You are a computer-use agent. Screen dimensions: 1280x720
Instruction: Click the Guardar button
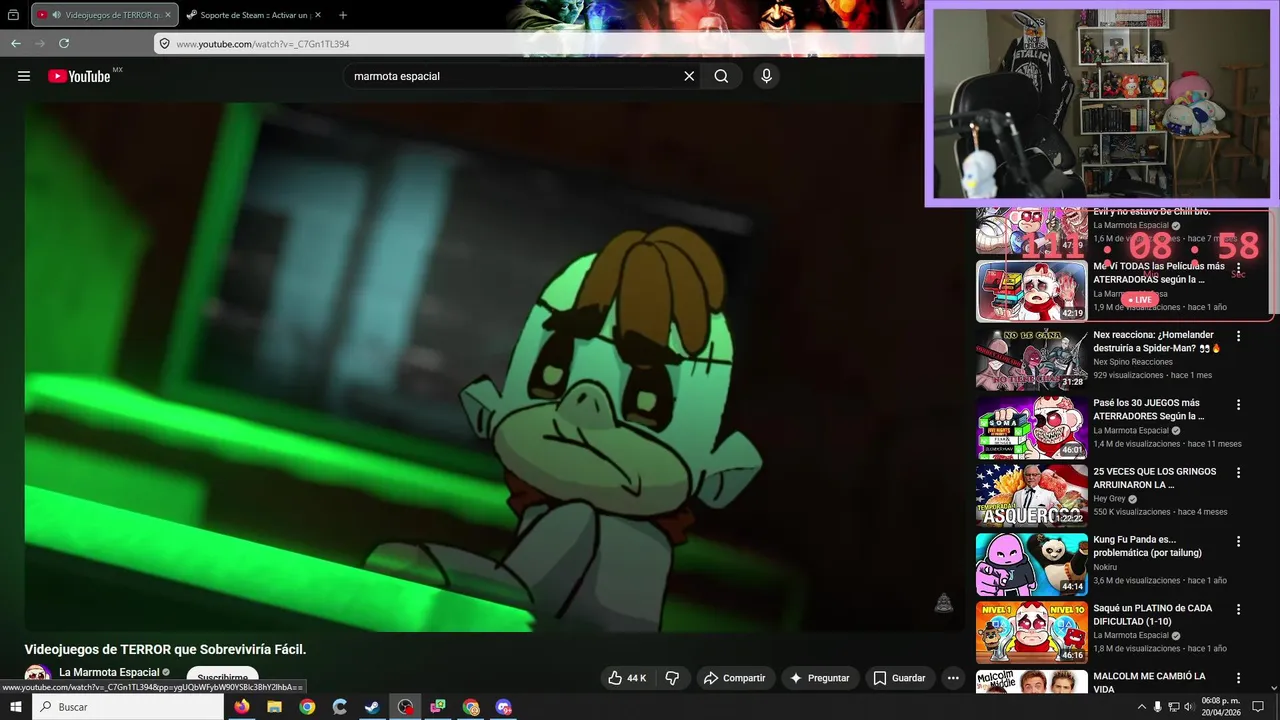[x=898, y=678]
